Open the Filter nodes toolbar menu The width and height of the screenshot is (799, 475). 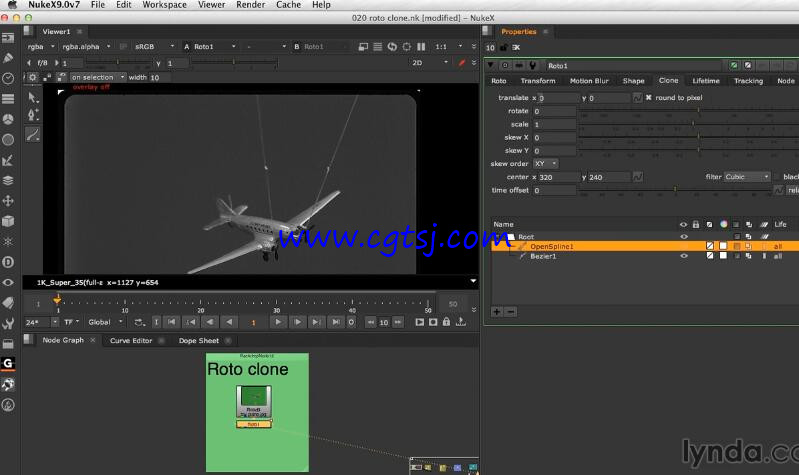pos(8,140)
